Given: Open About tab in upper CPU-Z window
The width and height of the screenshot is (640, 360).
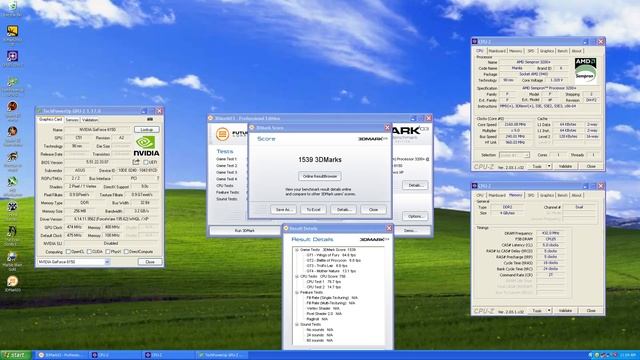Looking at the screenshot, I should [x=576, y=51].
